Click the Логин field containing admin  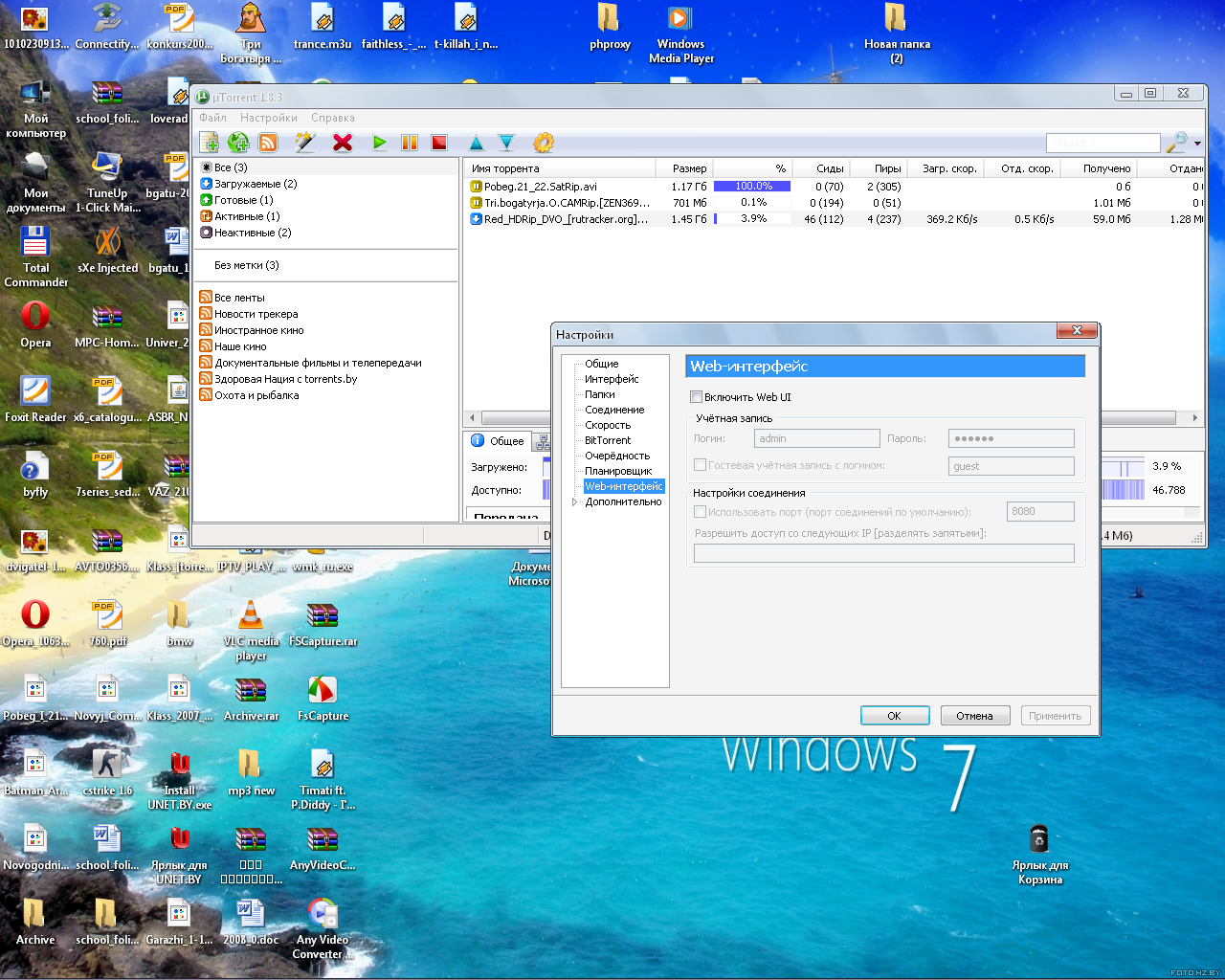click(817, 438)
